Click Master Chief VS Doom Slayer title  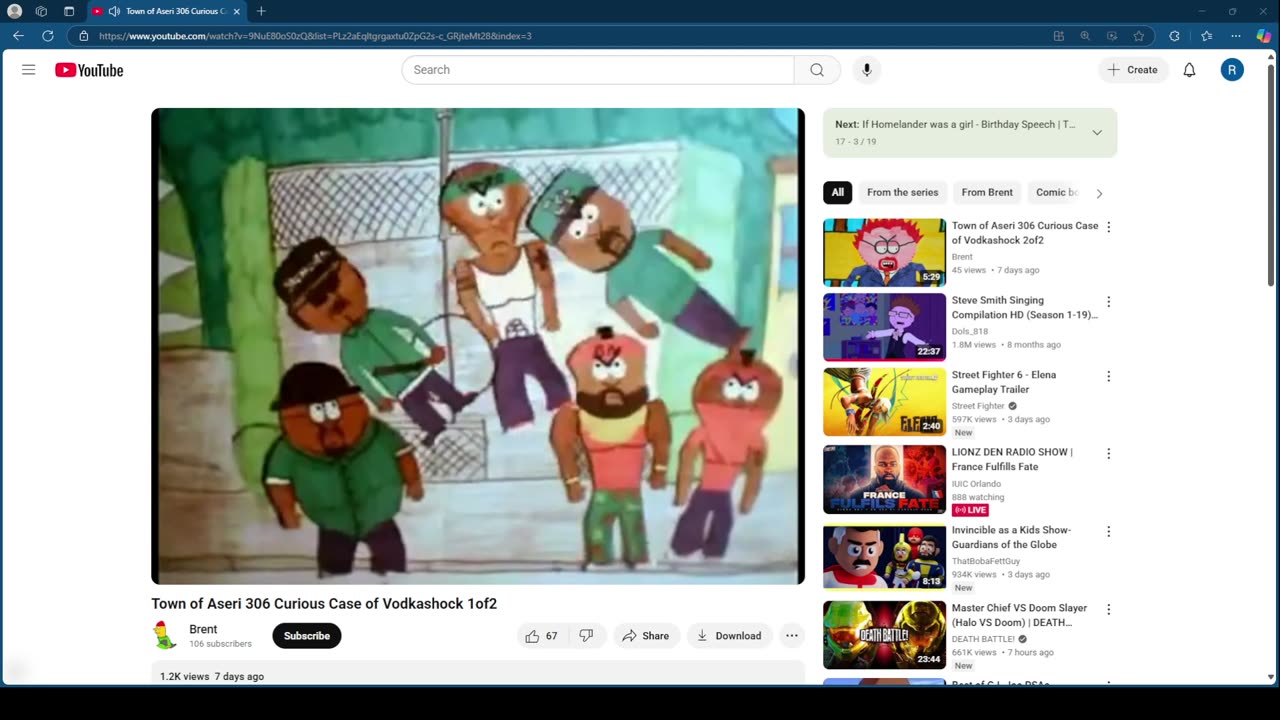tap(1019, 615)
